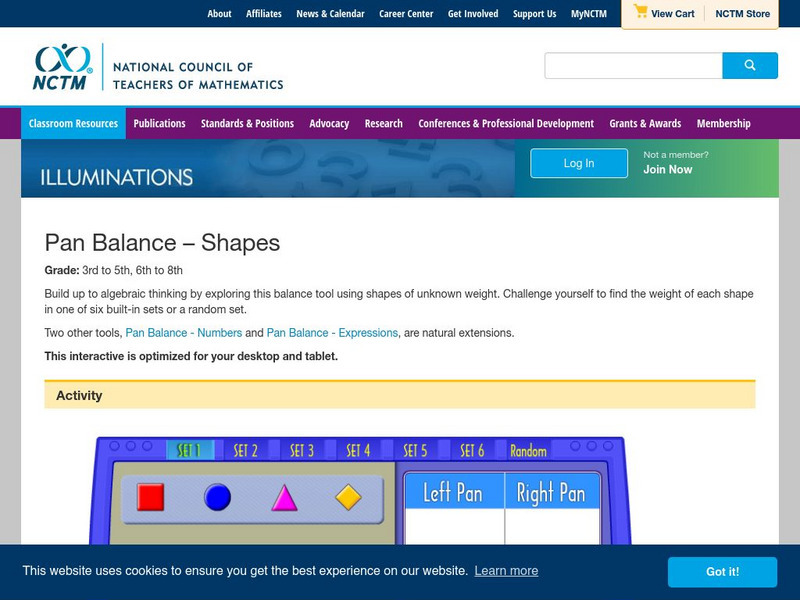800x600 pixels.
Task: Select the red square shape
Action: pyautogui.click(x=151, y=497)
